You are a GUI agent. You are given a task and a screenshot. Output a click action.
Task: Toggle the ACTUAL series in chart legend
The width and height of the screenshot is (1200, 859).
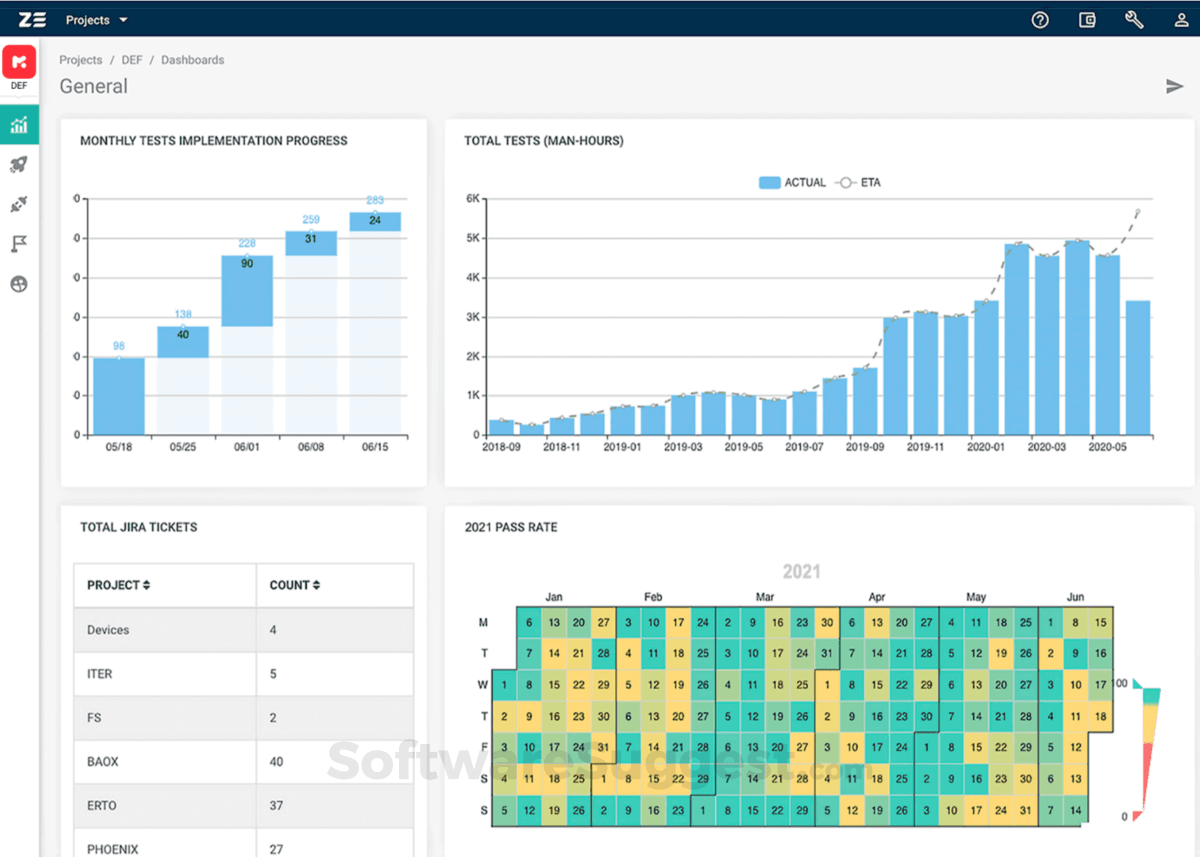tap(792, 183)
